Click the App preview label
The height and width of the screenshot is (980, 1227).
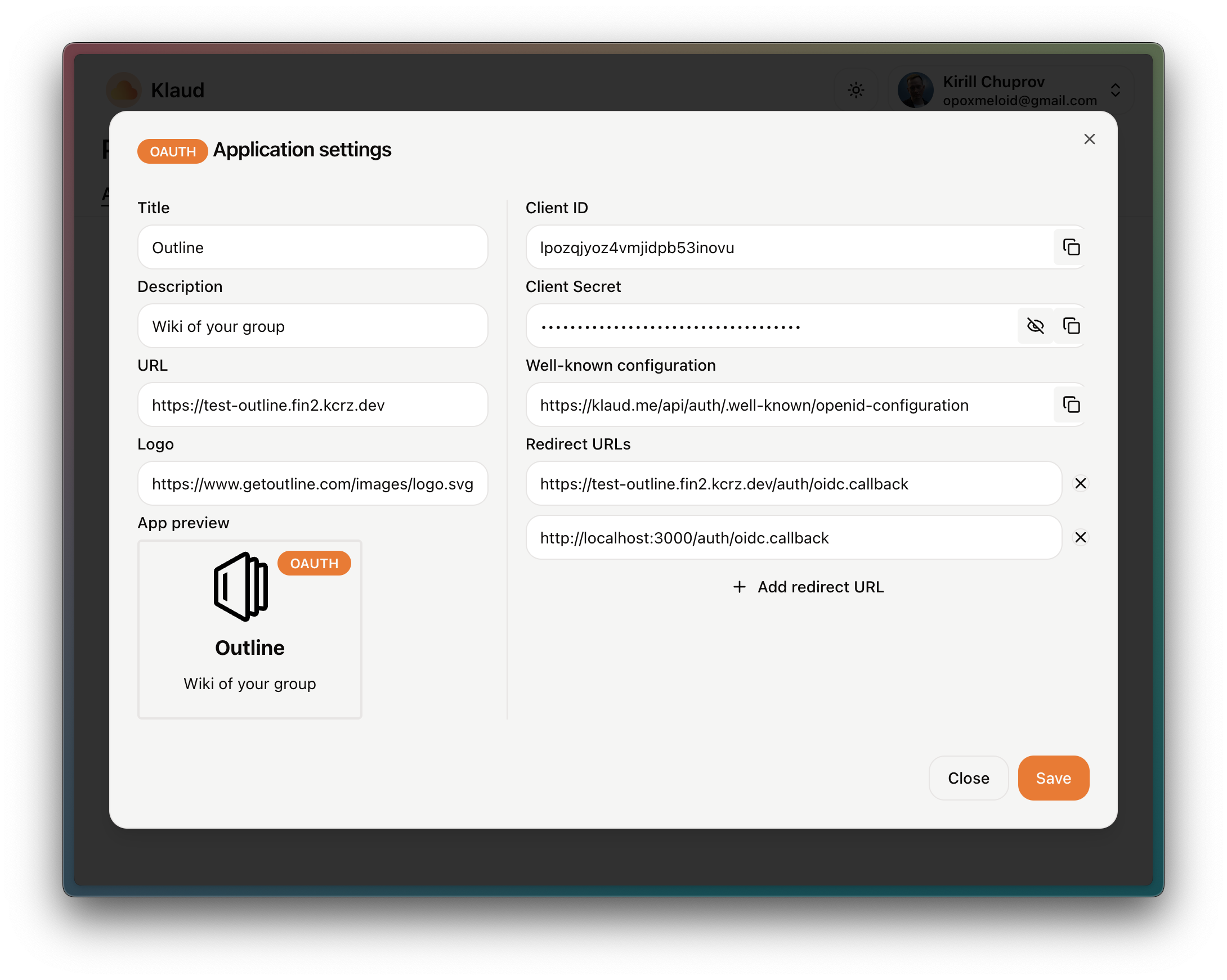pyautogui.click(x=183, y=523)
